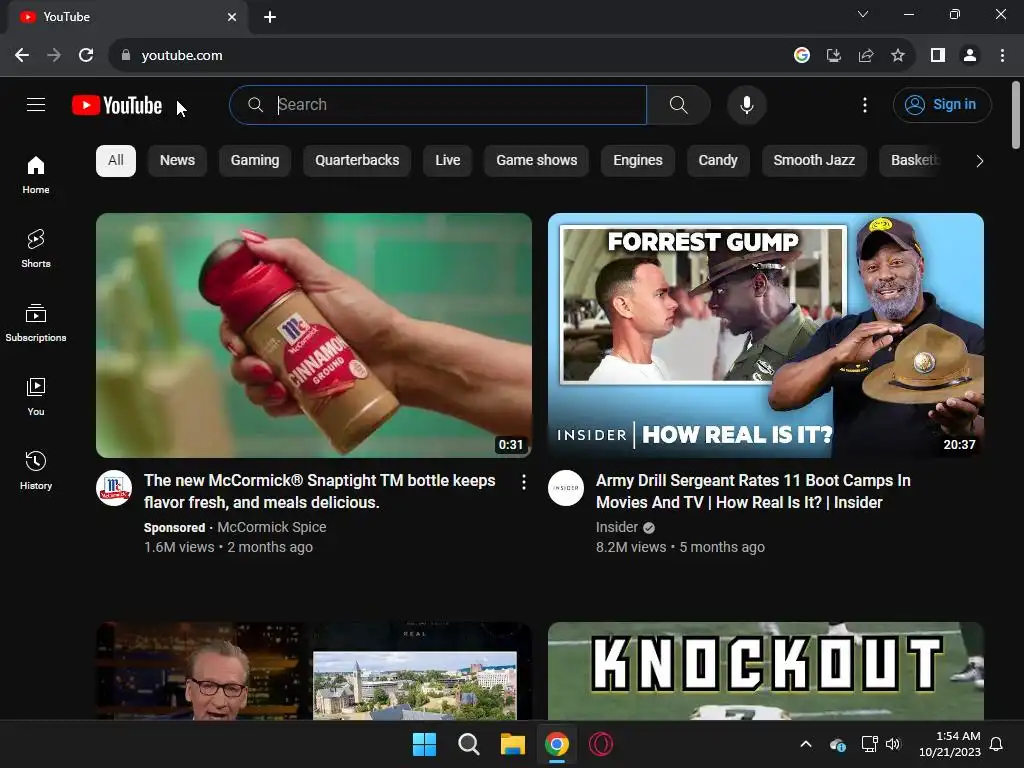1024x768 pixels.
Task: Show more category chips with right arrow
Action: tap(979, 161)
